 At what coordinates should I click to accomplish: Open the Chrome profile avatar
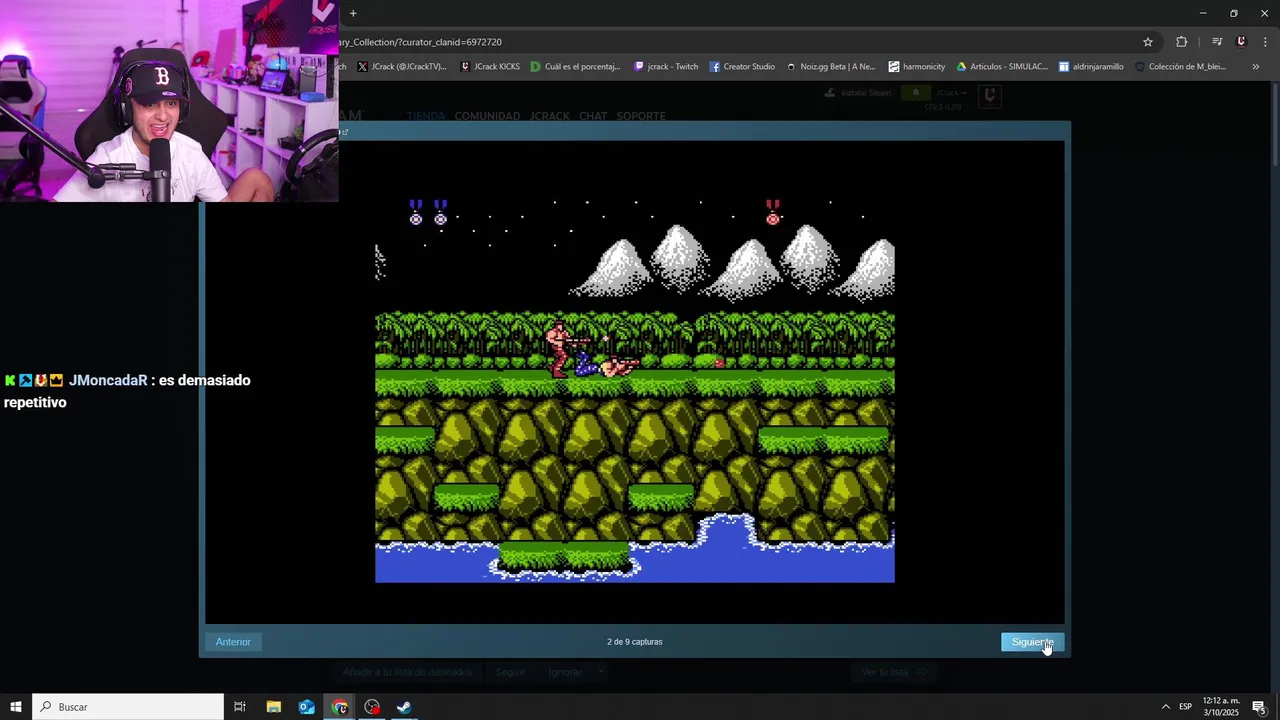click(x=1241, y=42)
